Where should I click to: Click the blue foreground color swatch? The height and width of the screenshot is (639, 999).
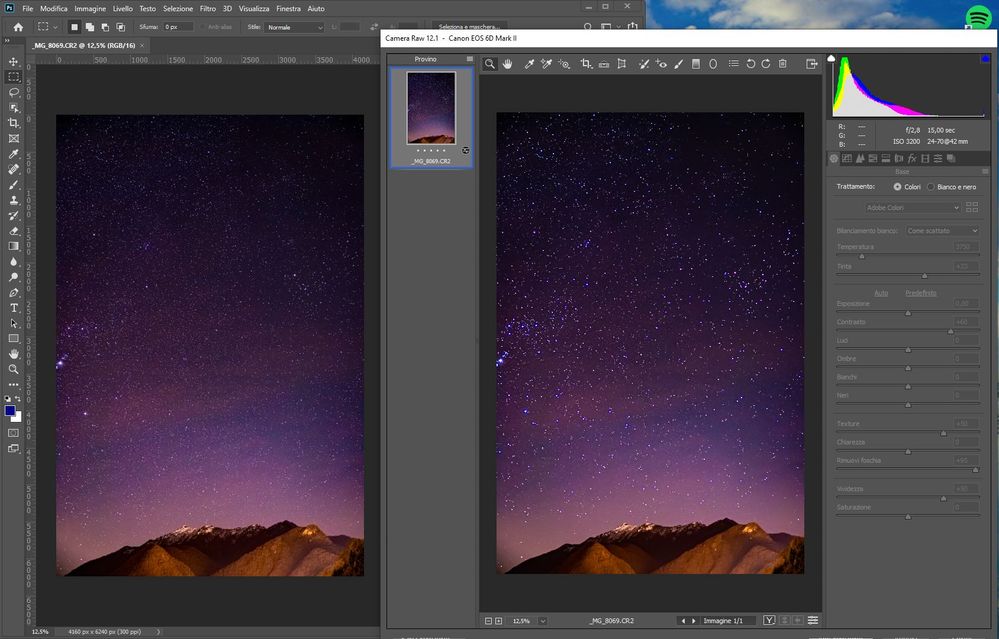(10, 411)
